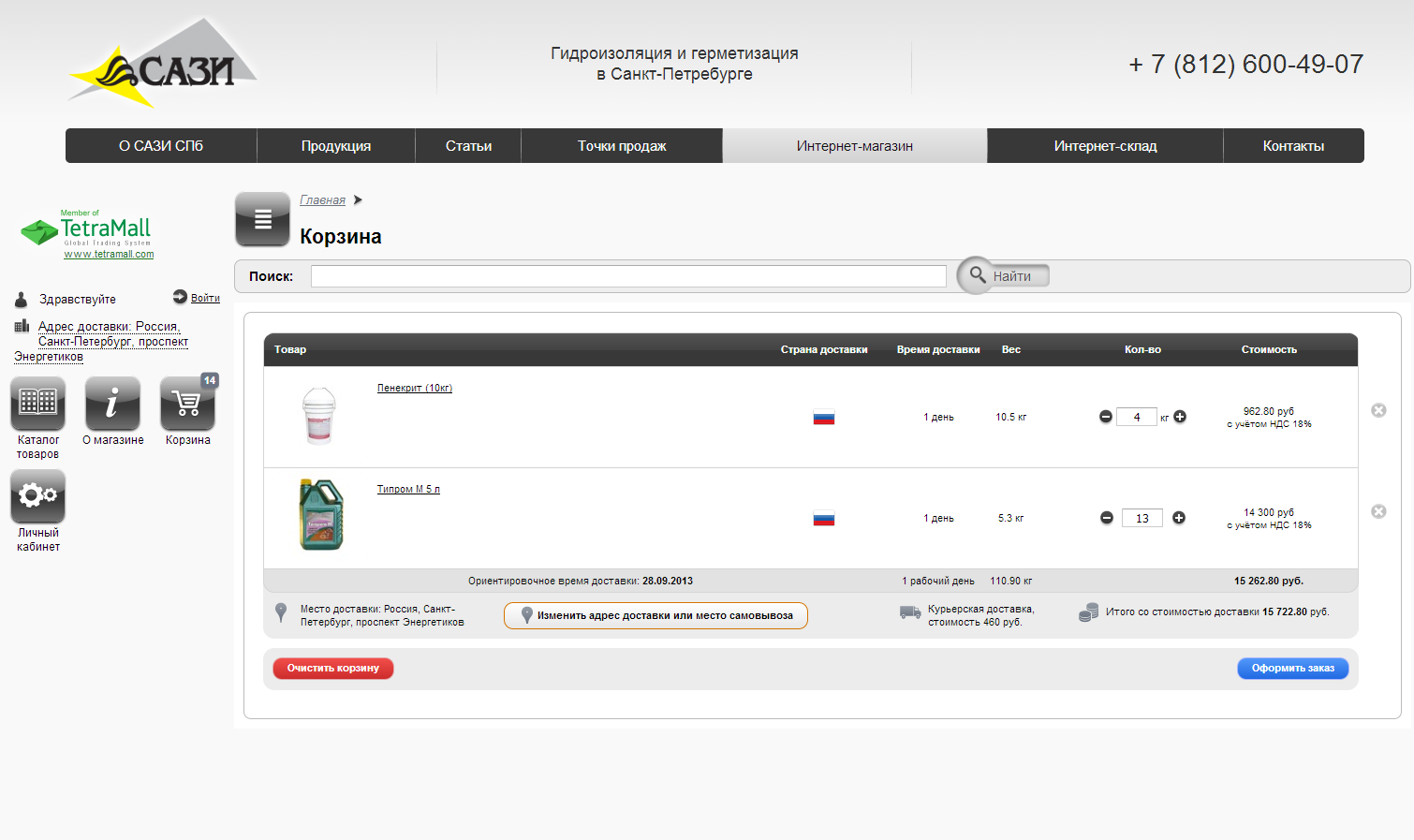Open the Контакты menu item

(x=1293, y=146)
